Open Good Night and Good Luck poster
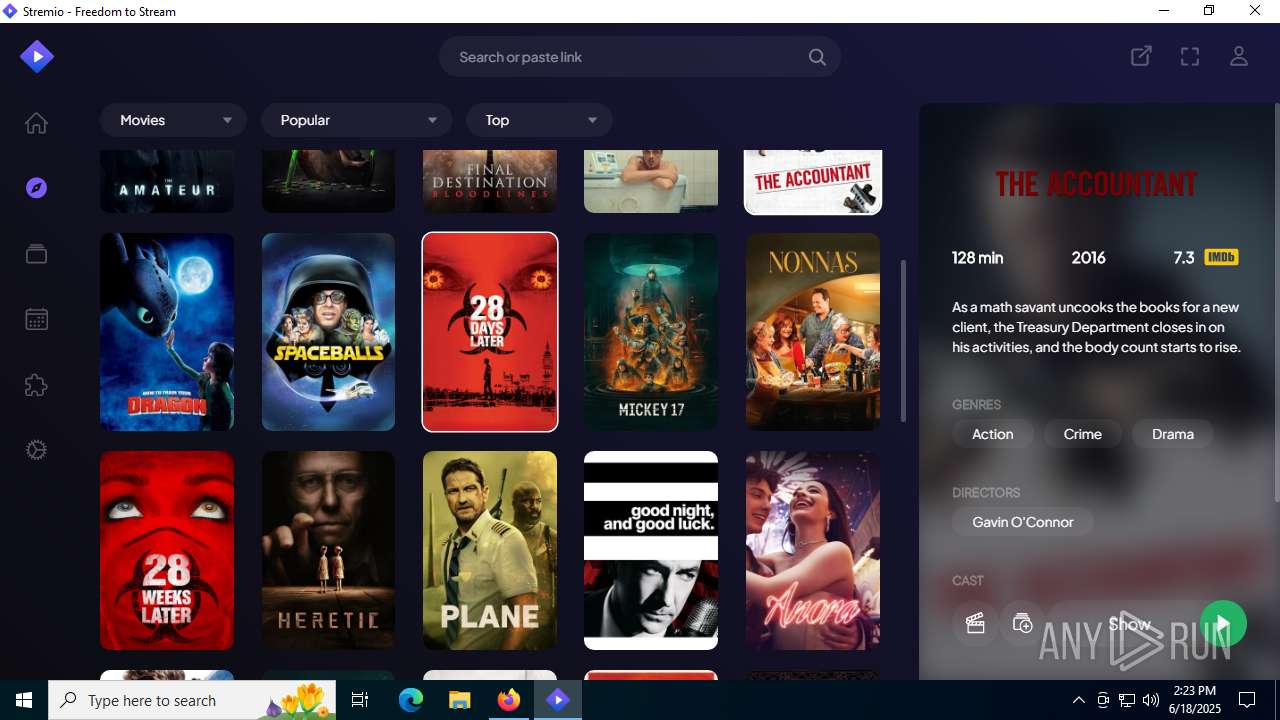 [651, 550]
